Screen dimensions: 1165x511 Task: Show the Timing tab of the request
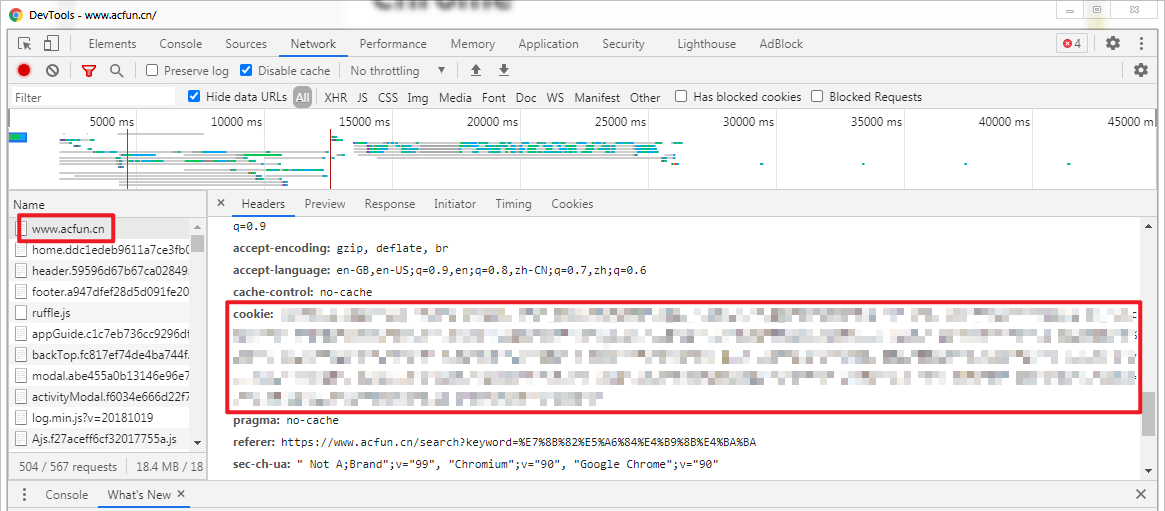point(513,204)
